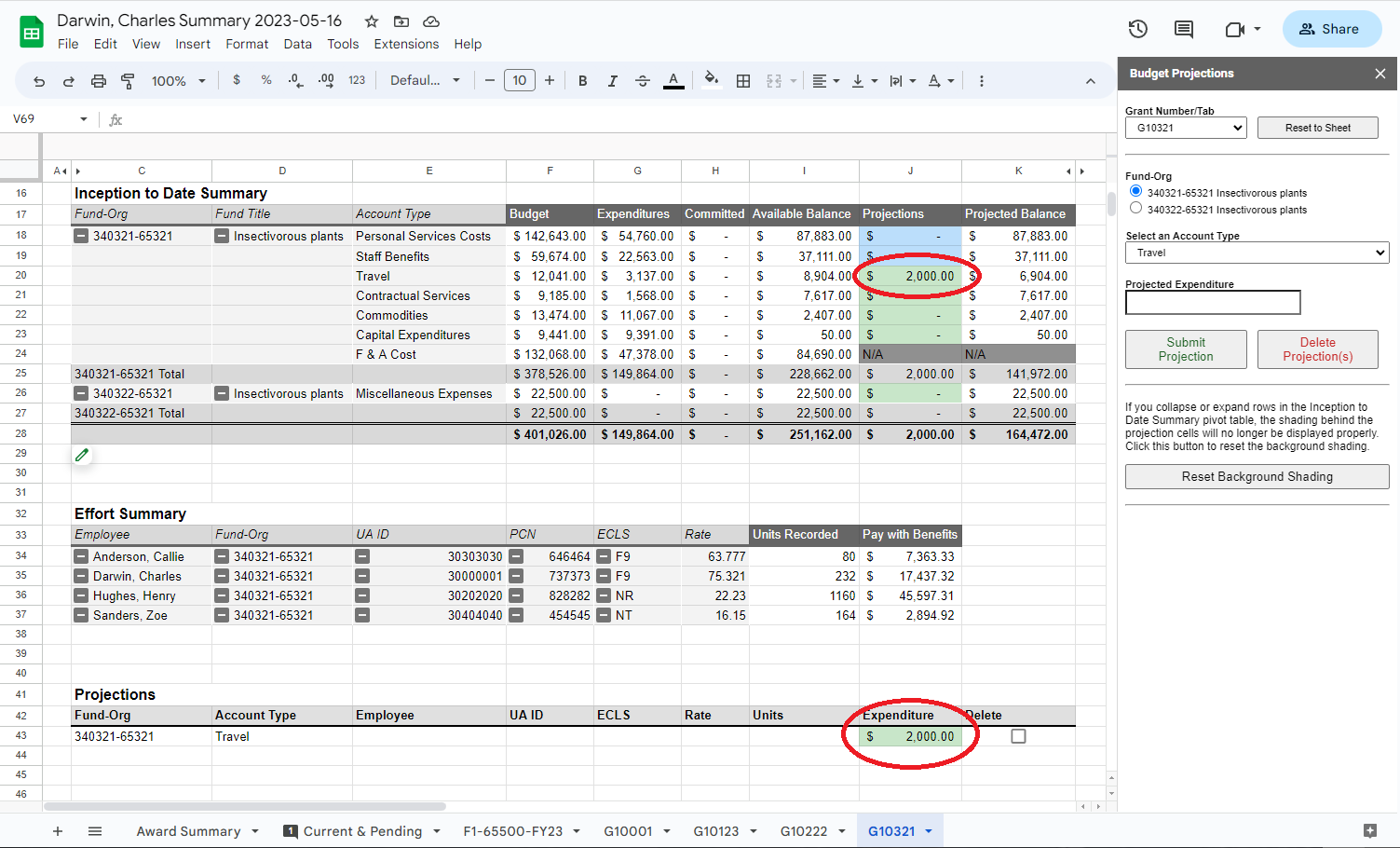Star this spreadsheet document
The image size is (1400, 848).
(372, 21)
